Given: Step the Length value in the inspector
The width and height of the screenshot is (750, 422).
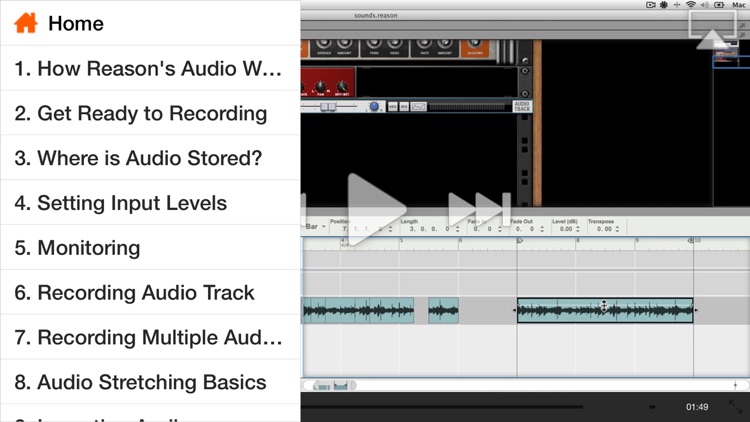Looking at the screenshot, I should point(457,229).
